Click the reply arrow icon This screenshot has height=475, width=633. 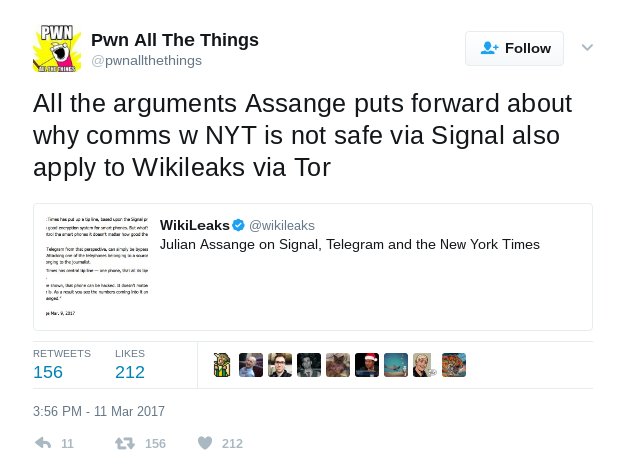point(43,443)
